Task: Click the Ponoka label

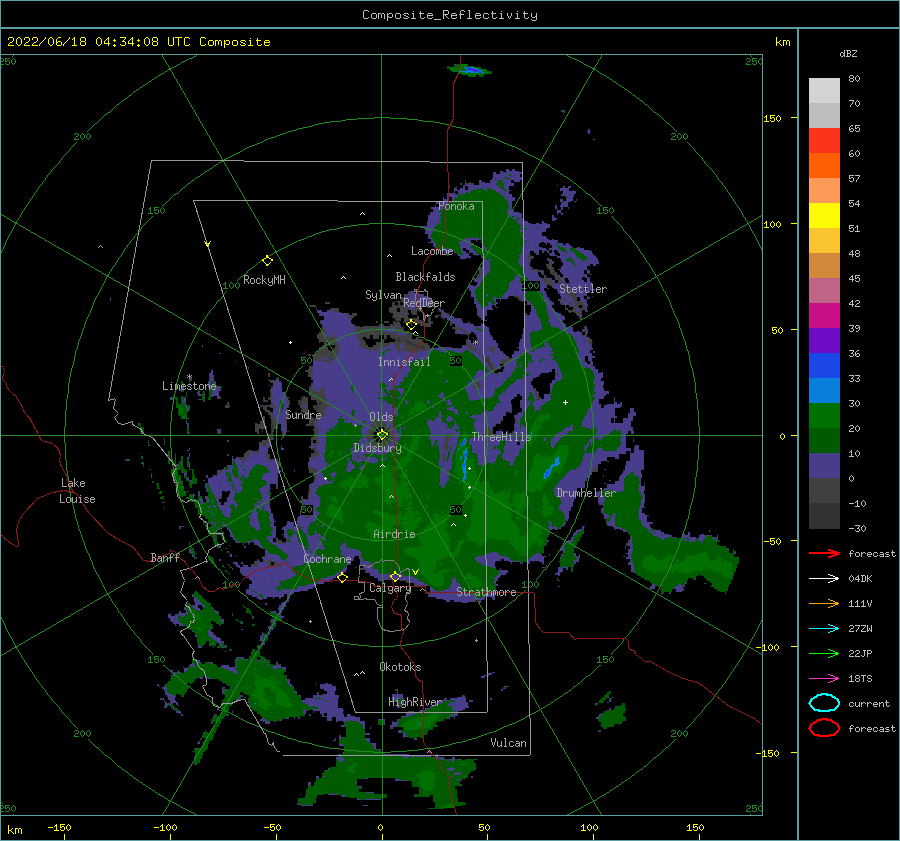Action: (456, 206)
